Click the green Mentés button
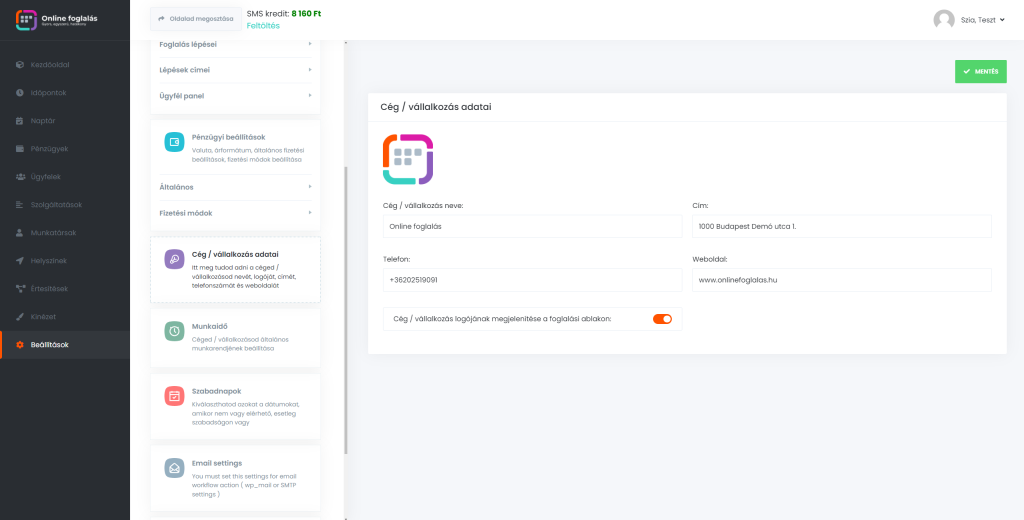The height and width of the screenshot is (520, 1024). point(980,72)
